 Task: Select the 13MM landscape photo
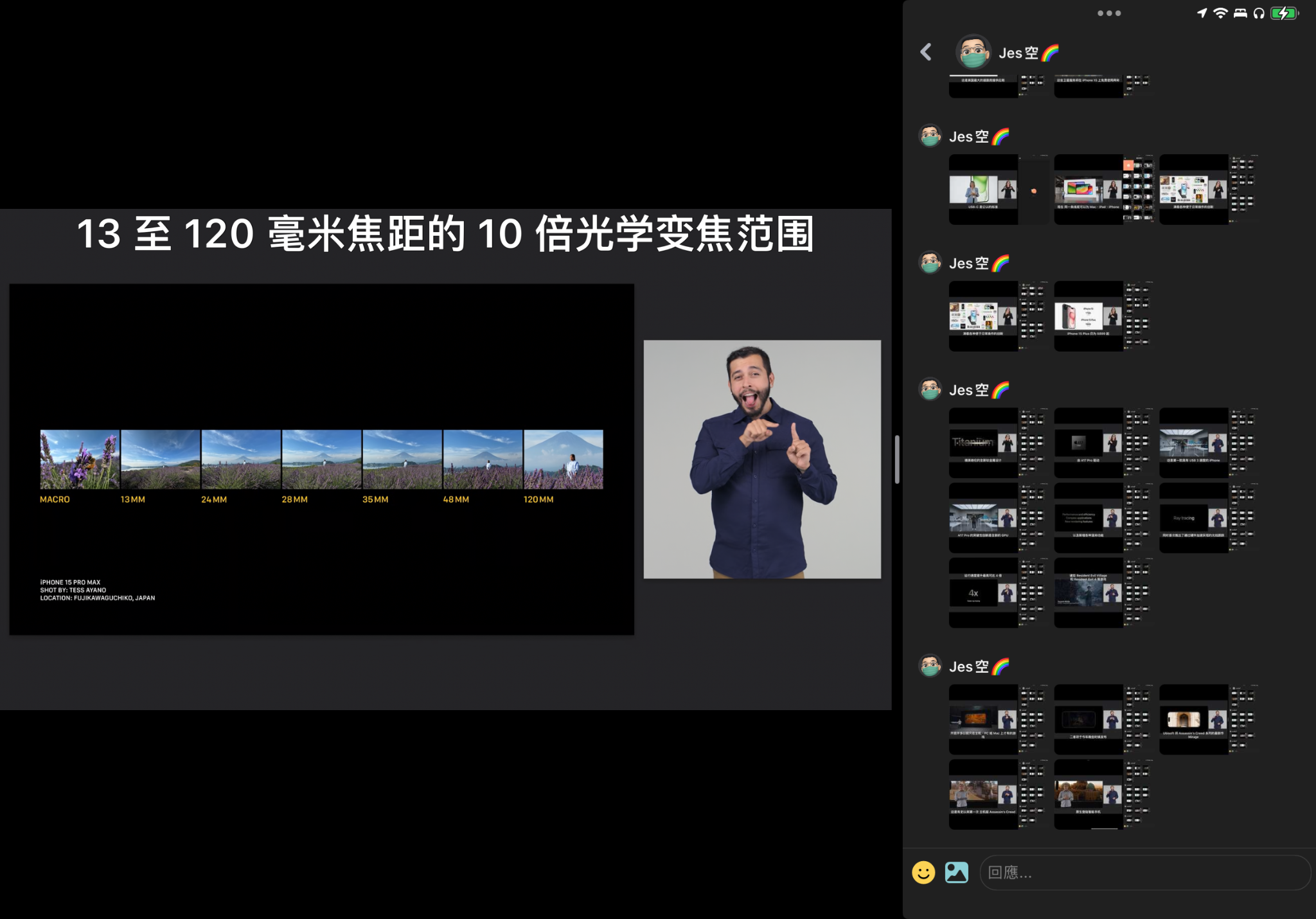[x=161, y=459]
